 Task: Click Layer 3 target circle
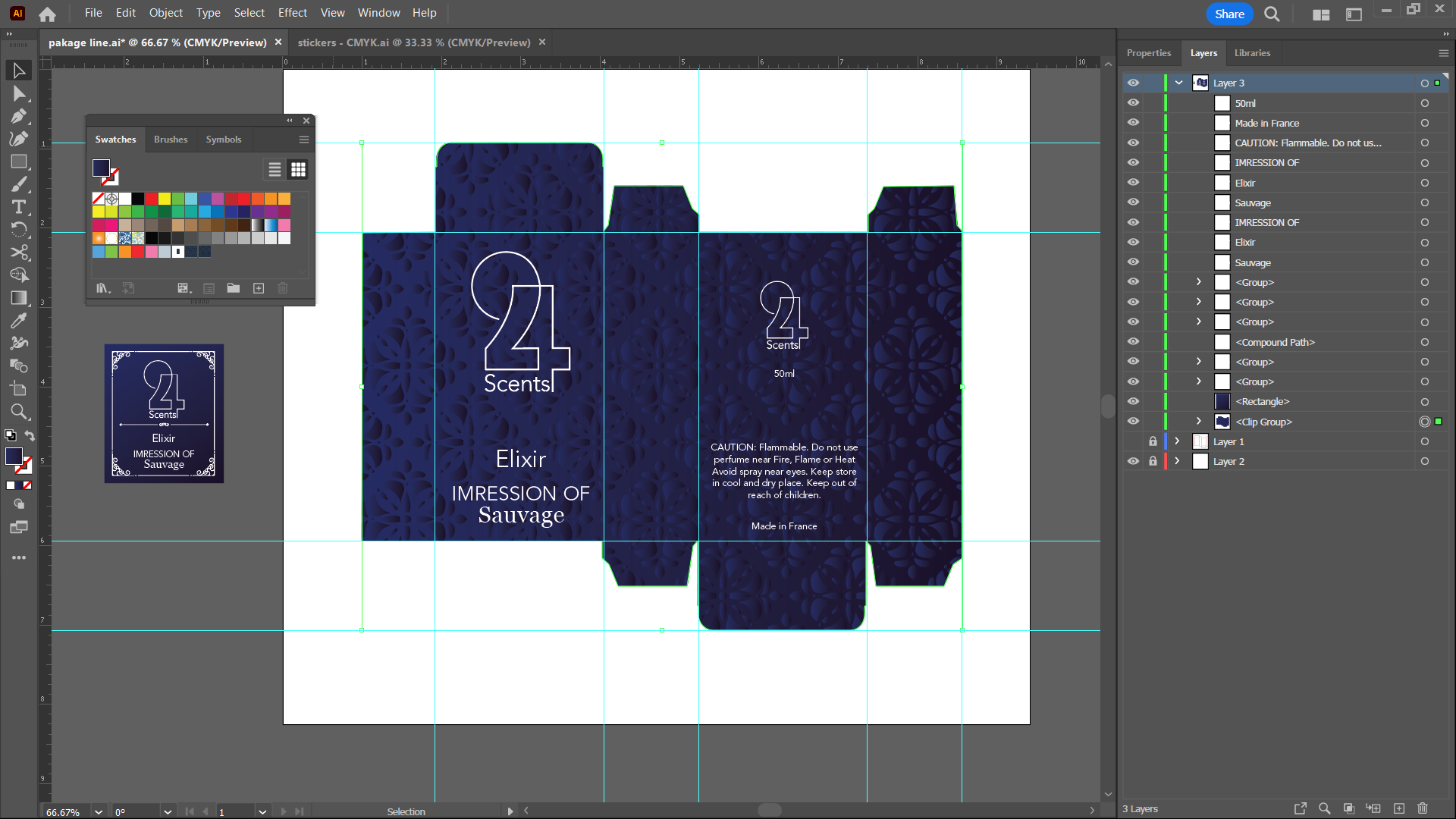(x=1424, y=83)
